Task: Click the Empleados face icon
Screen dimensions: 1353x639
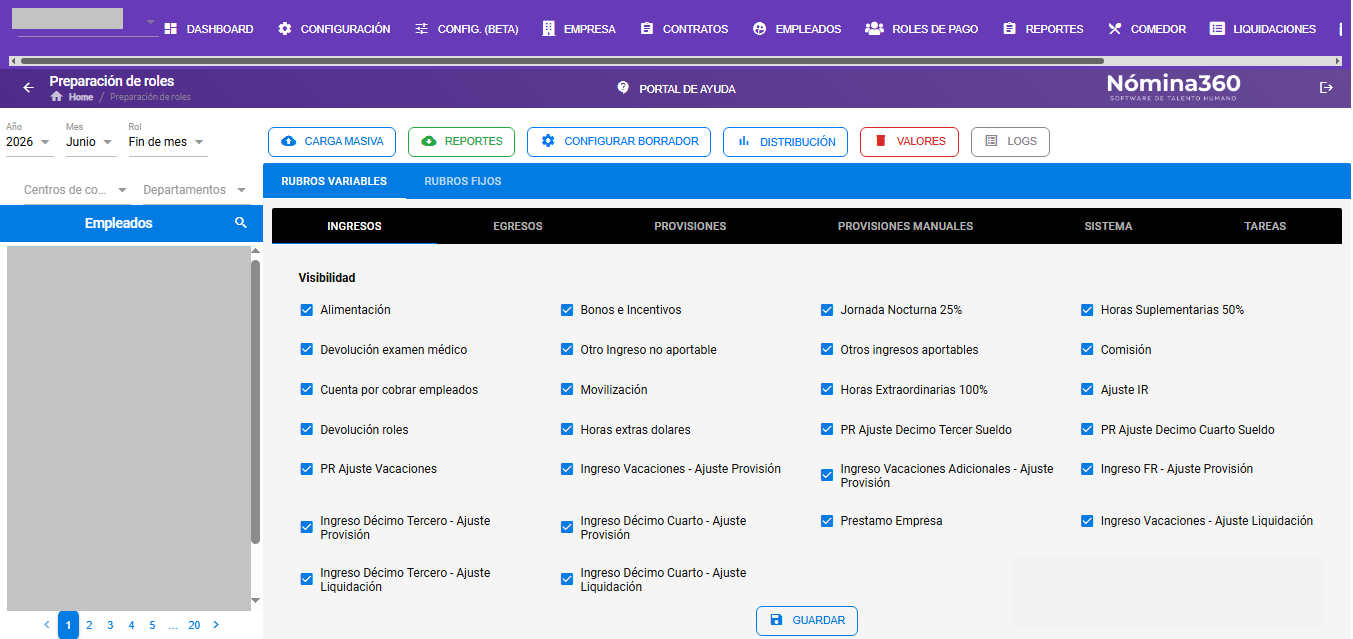Action: pyautogui.click(x=759, y=29)
